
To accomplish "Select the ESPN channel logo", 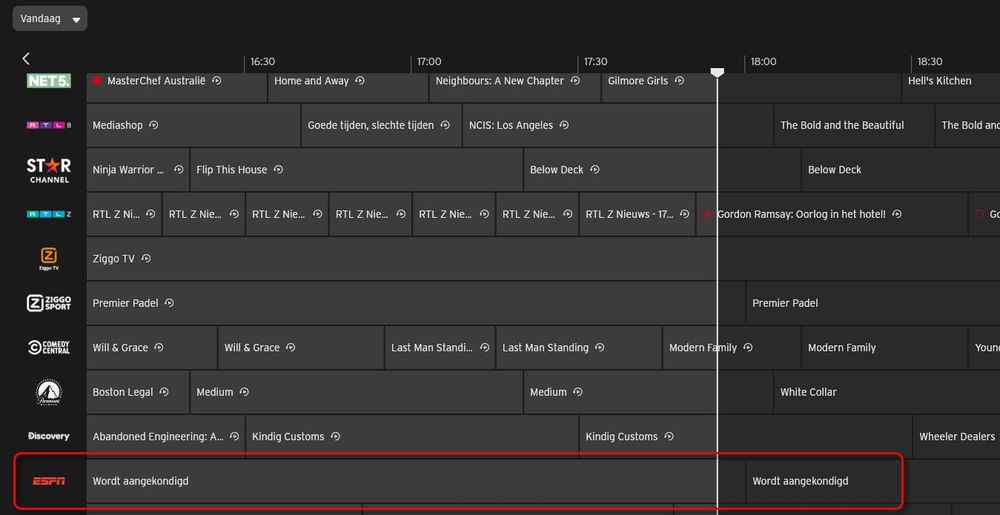I will 48,481.
